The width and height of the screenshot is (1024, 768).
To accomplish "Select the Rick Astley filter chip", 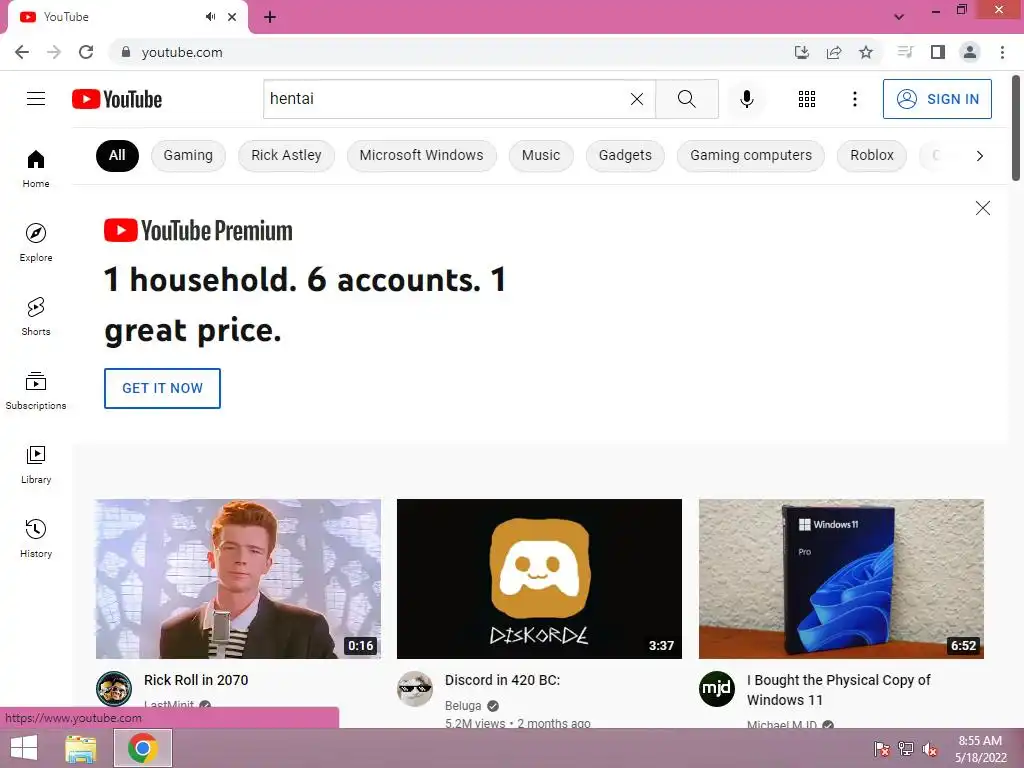I will click(286, 155).
